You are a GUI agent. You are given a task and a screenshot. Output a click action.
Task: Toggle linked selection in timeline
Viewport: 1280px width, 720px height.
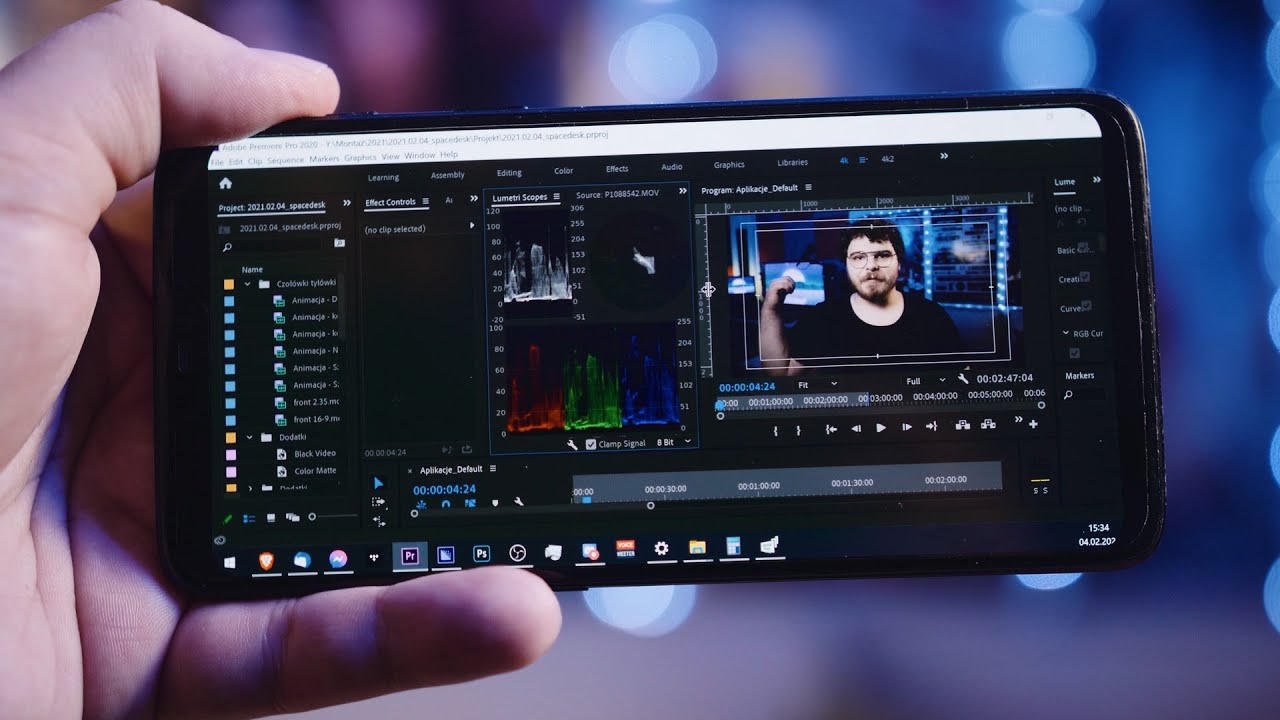click(x=470, y=504)
